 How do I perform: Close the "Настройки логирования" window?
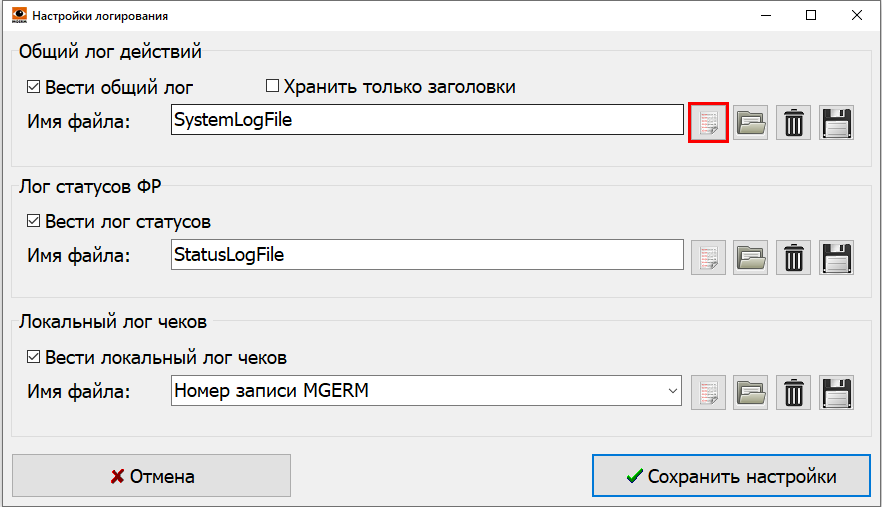[857, 16]
